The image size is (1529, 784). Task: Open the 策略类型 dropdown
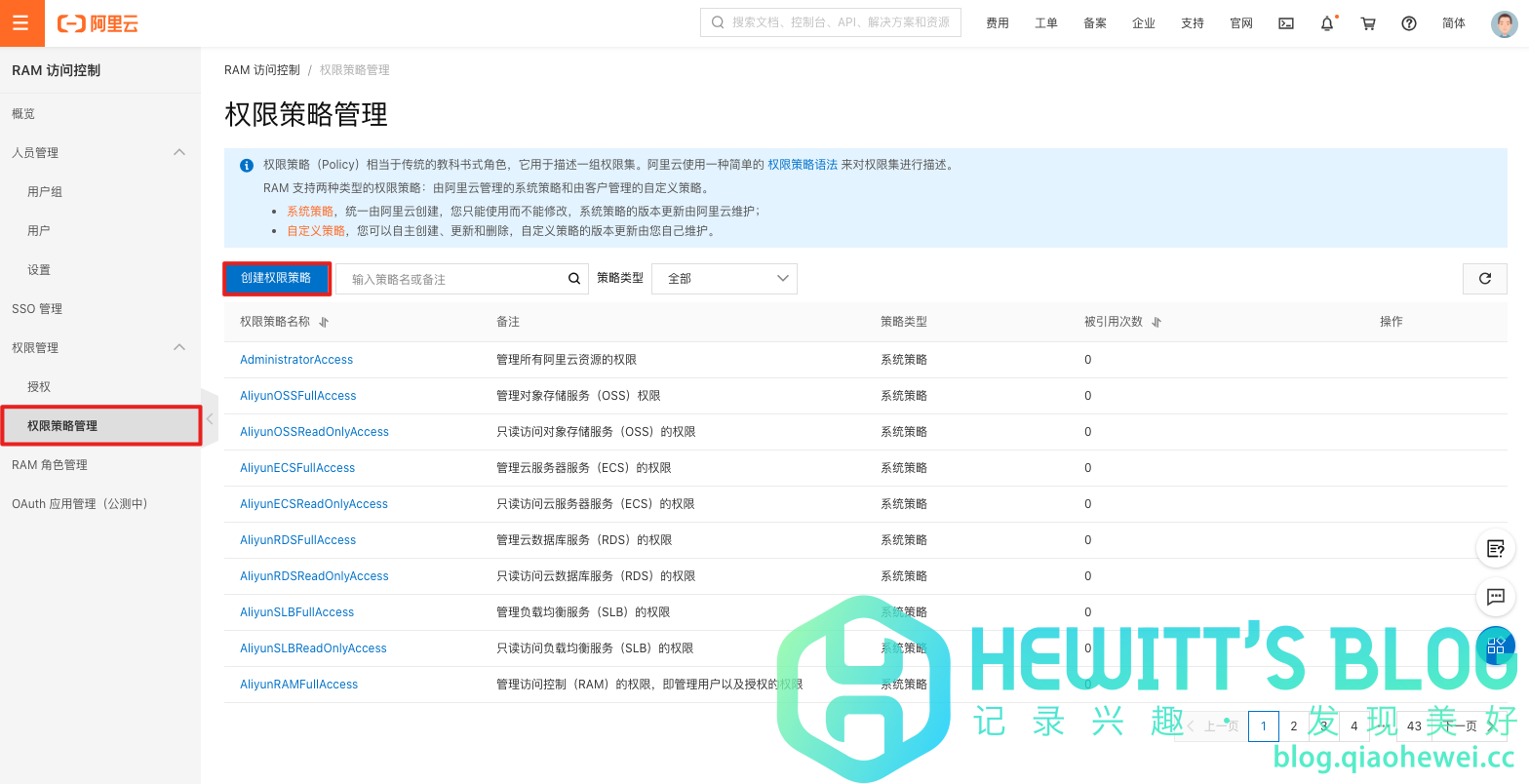[x=724, y=279]
